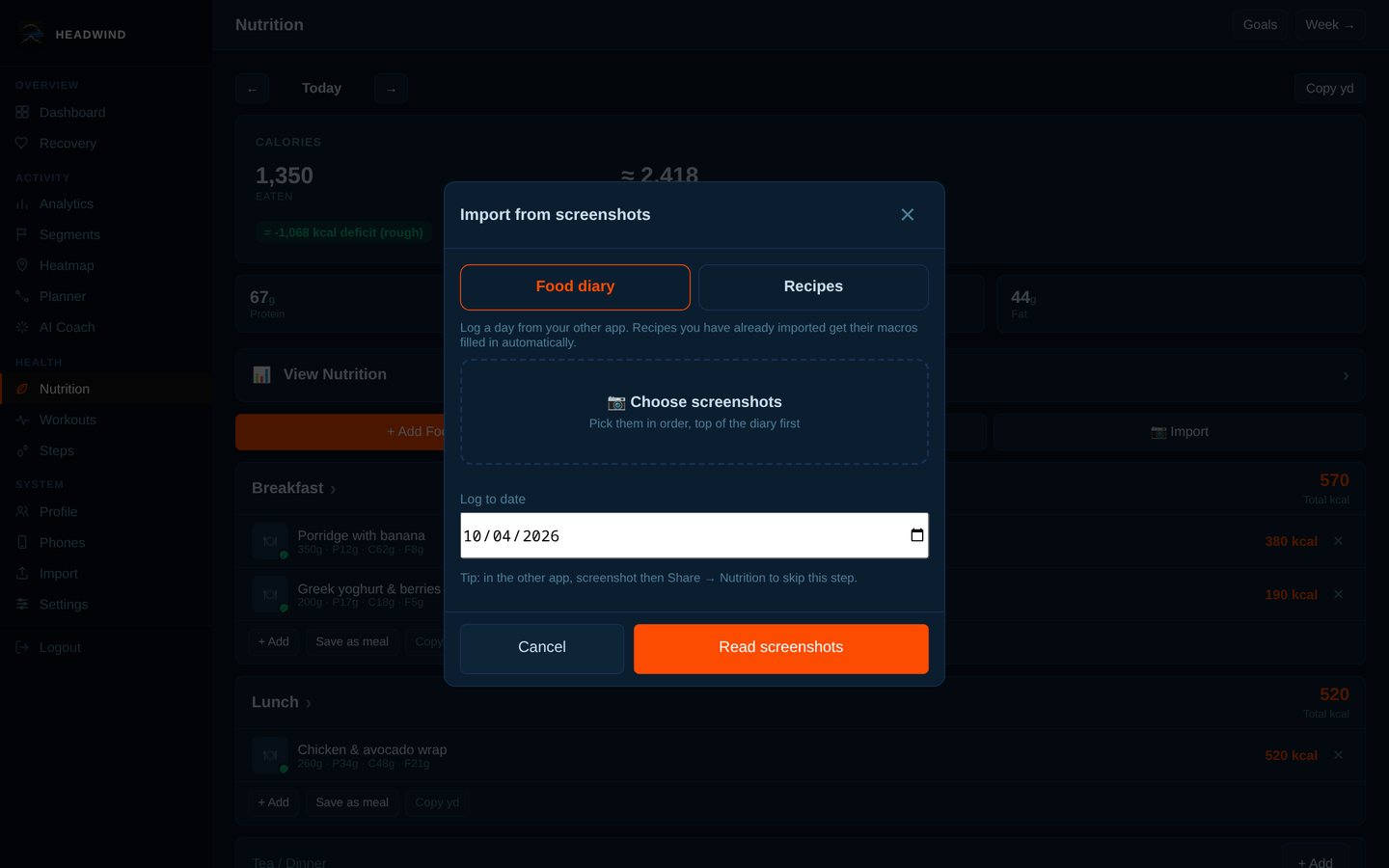This screenshot has height=868, width=1389.
Task: Close the Import from screenshots dialog
Action: tap(907, 214)
